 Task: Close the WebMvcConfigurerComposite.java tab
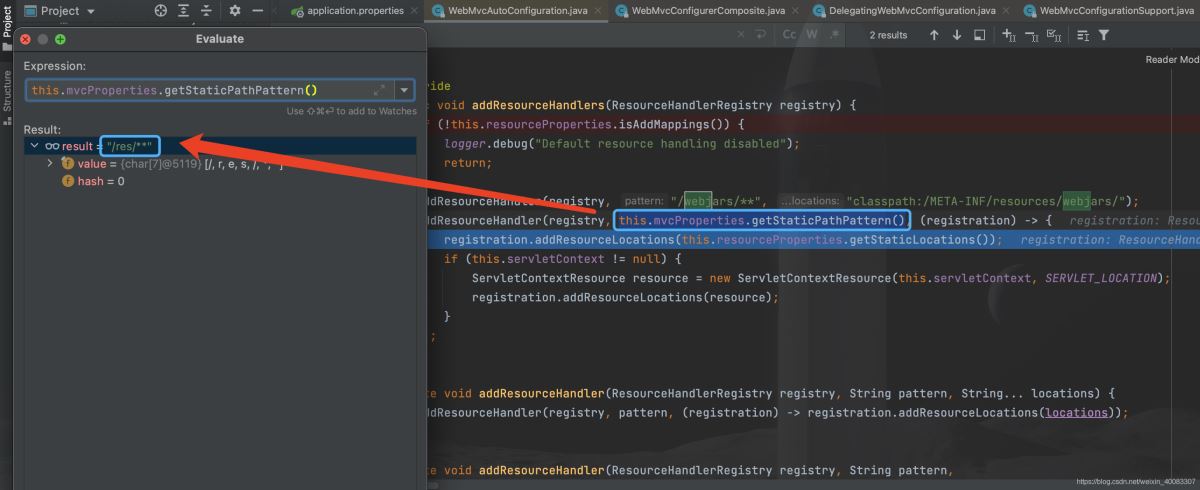[794, 11]
